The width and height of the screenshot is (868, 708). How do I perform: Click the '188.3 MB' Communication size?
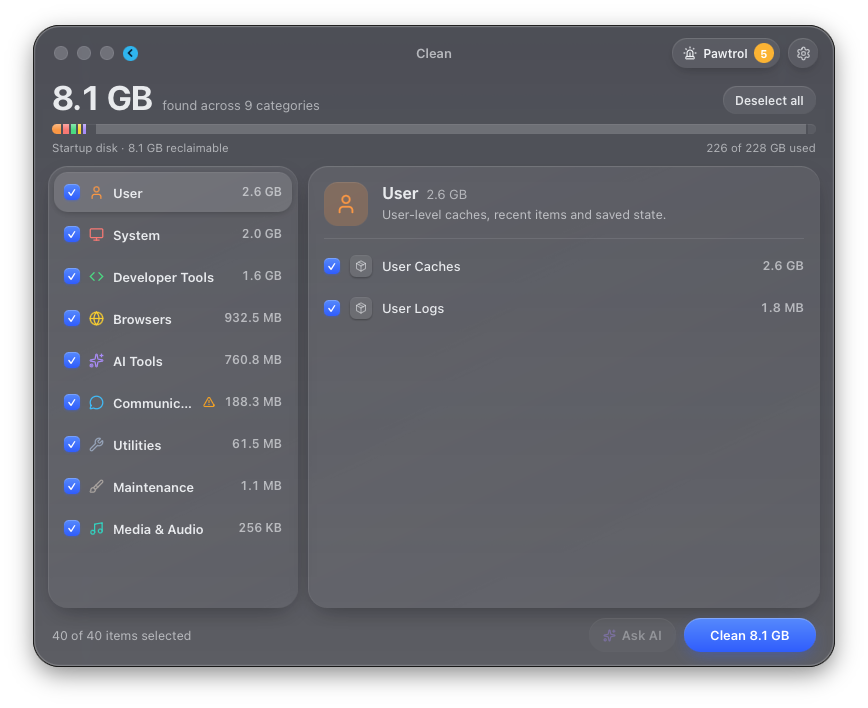point(253,402)
